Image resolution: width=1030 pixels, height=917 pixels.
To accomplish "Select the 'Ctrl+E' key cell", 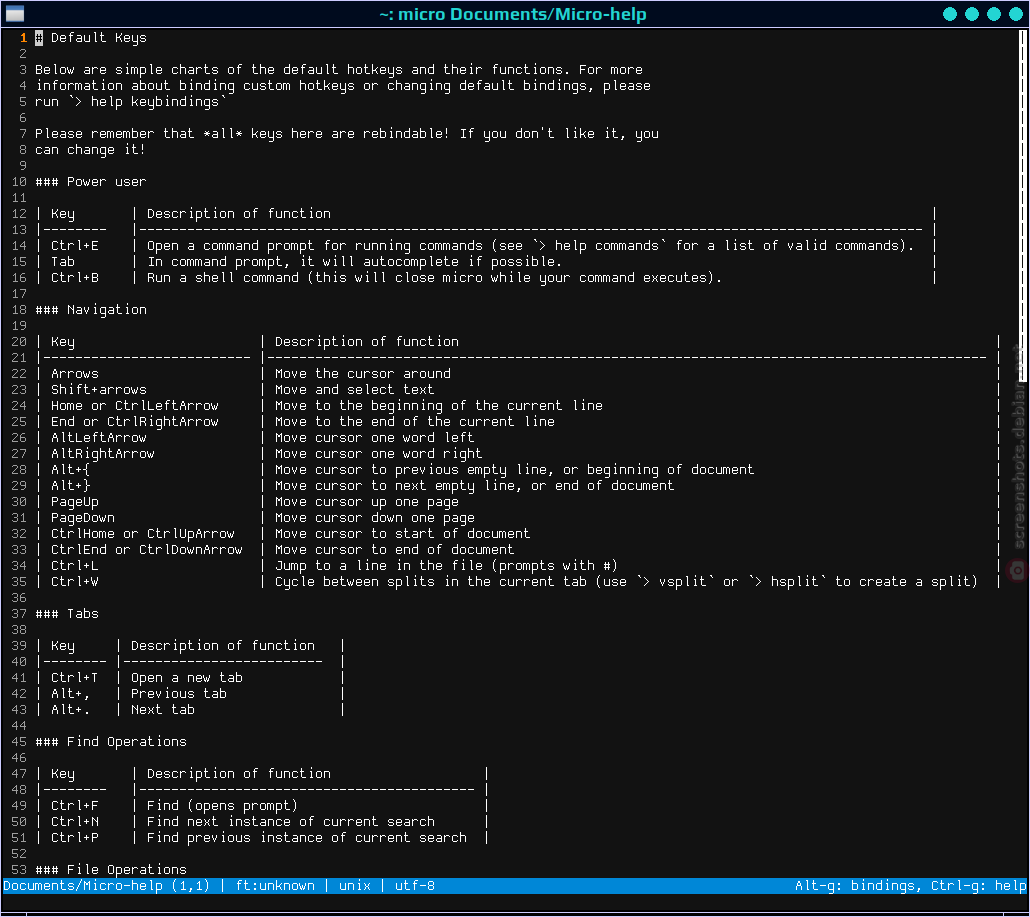I will pos(75,246).
